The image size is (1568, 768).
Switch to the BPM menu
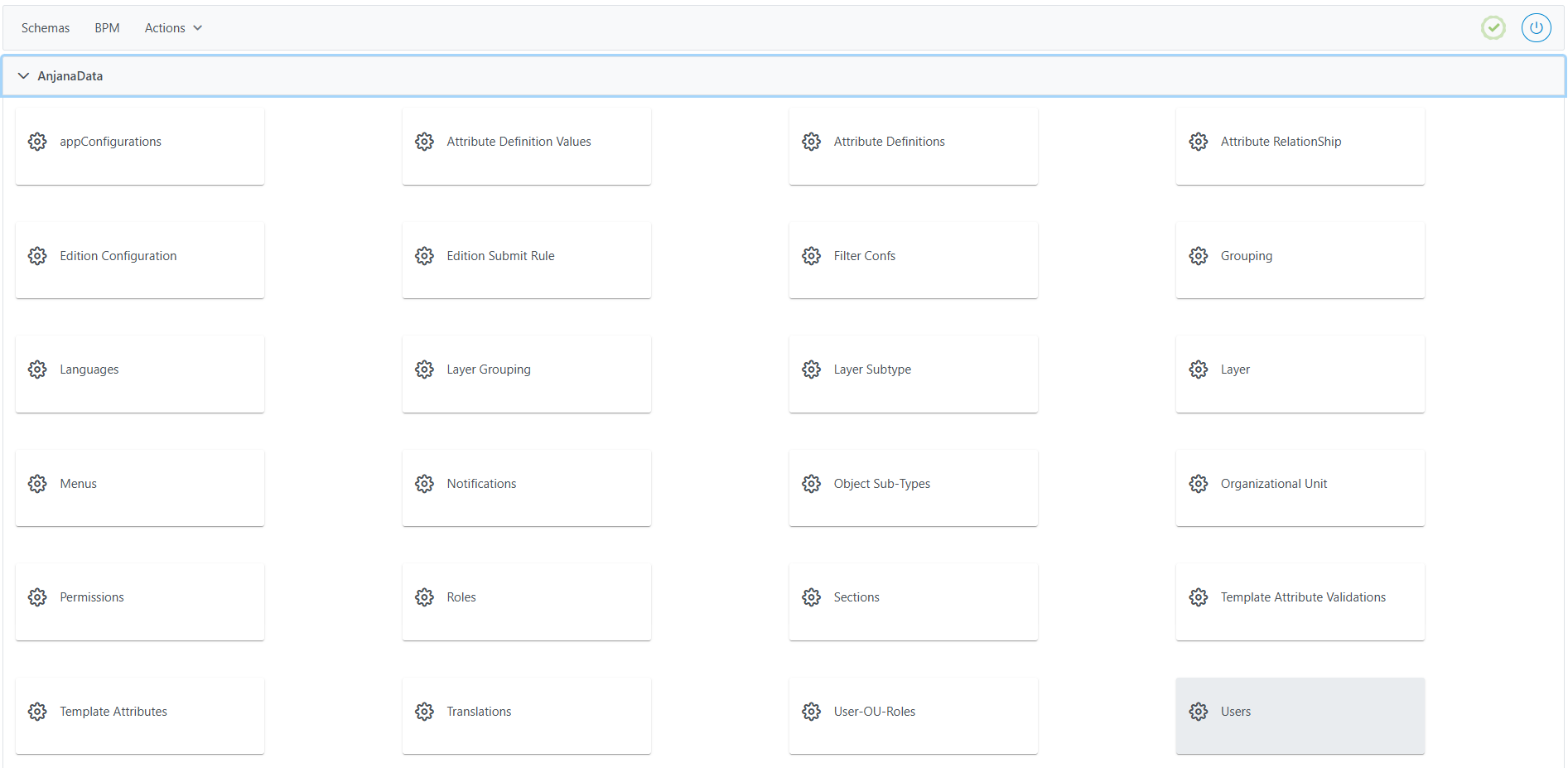click(x=107, y=28)
